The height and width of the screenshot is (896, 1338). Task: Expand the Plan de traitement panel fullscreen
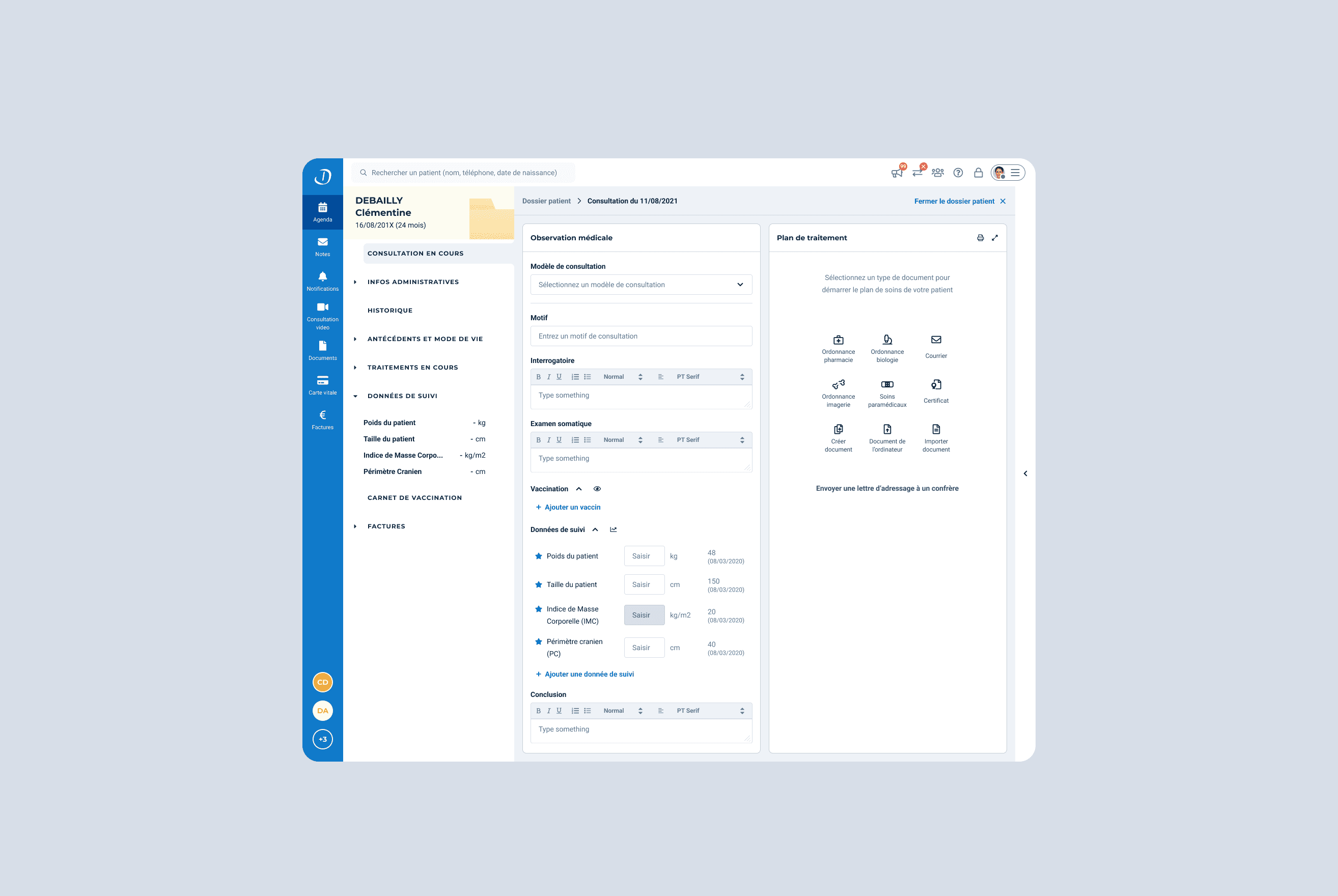[x=995, y=238]
